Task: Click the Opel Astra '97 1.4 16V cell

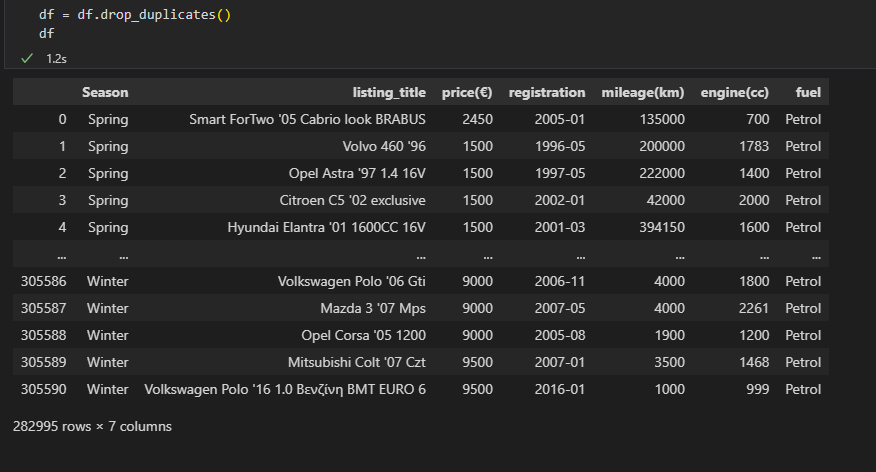Action: click(x=357, y=173)
